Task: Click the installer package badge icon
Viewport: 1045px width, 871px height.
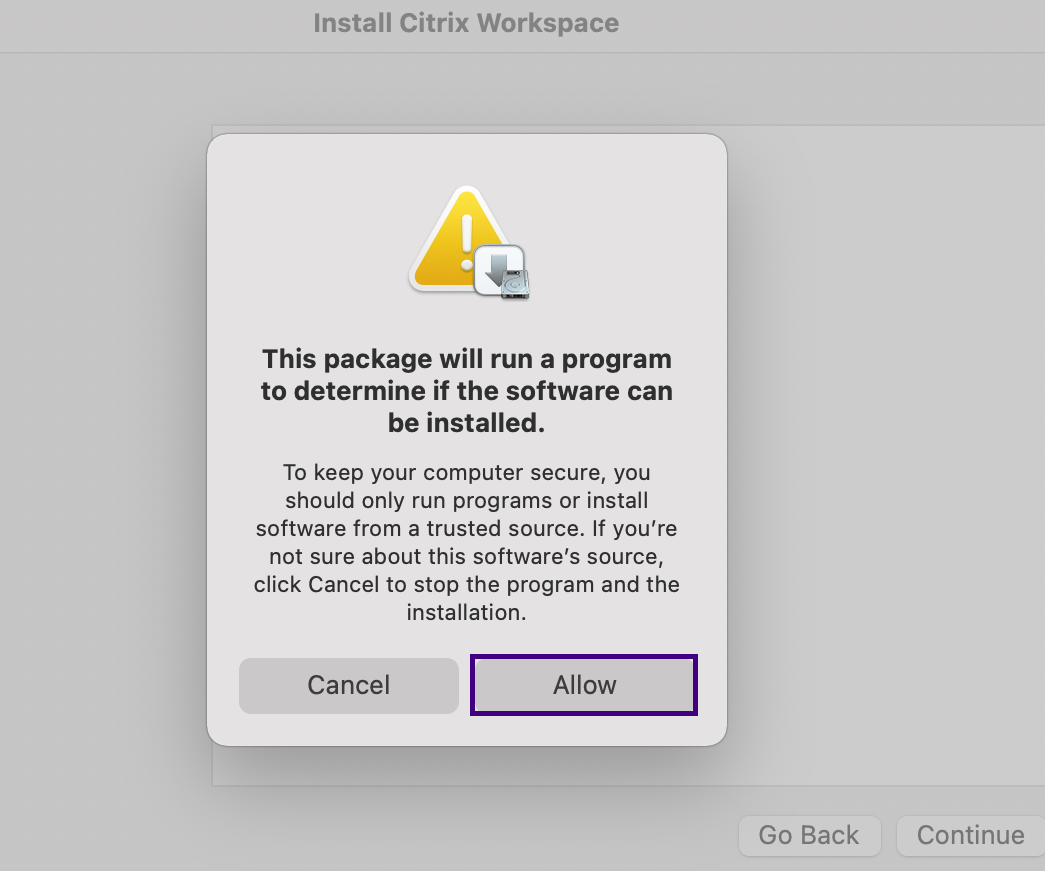Action: coord(501,272)
